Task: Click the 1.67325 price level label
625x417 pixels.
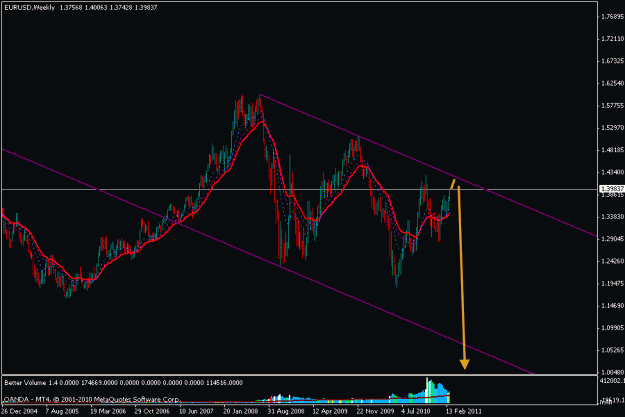Action: tap(613, 61)
